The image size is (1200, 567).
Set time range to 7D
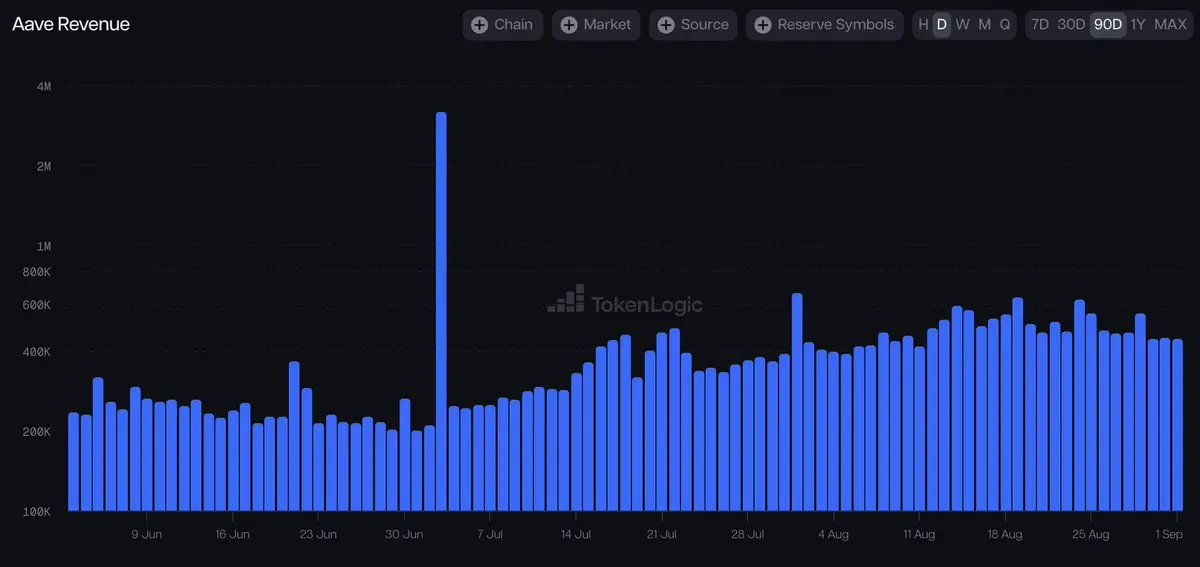(1040, 25)
